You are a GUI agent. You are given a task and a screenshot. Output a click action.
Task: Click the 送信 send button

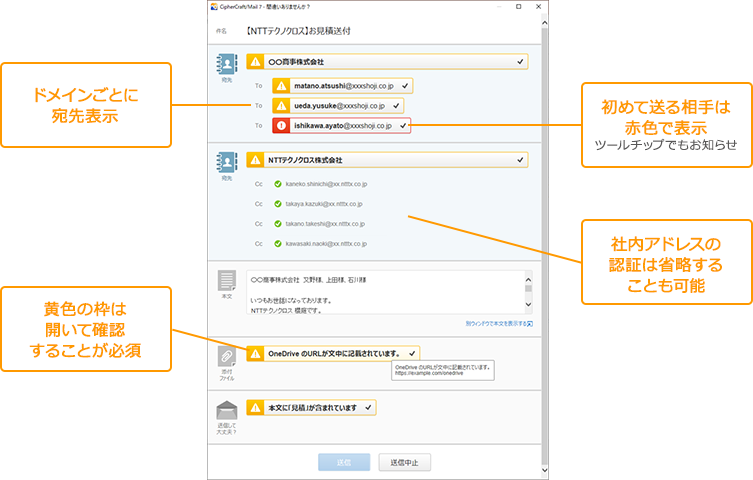(x=344, y=462)
